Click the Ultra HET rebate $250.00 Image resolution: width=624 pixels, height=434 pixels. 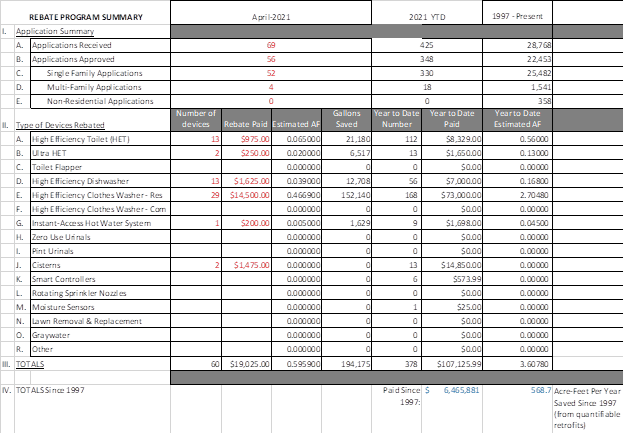255,153
